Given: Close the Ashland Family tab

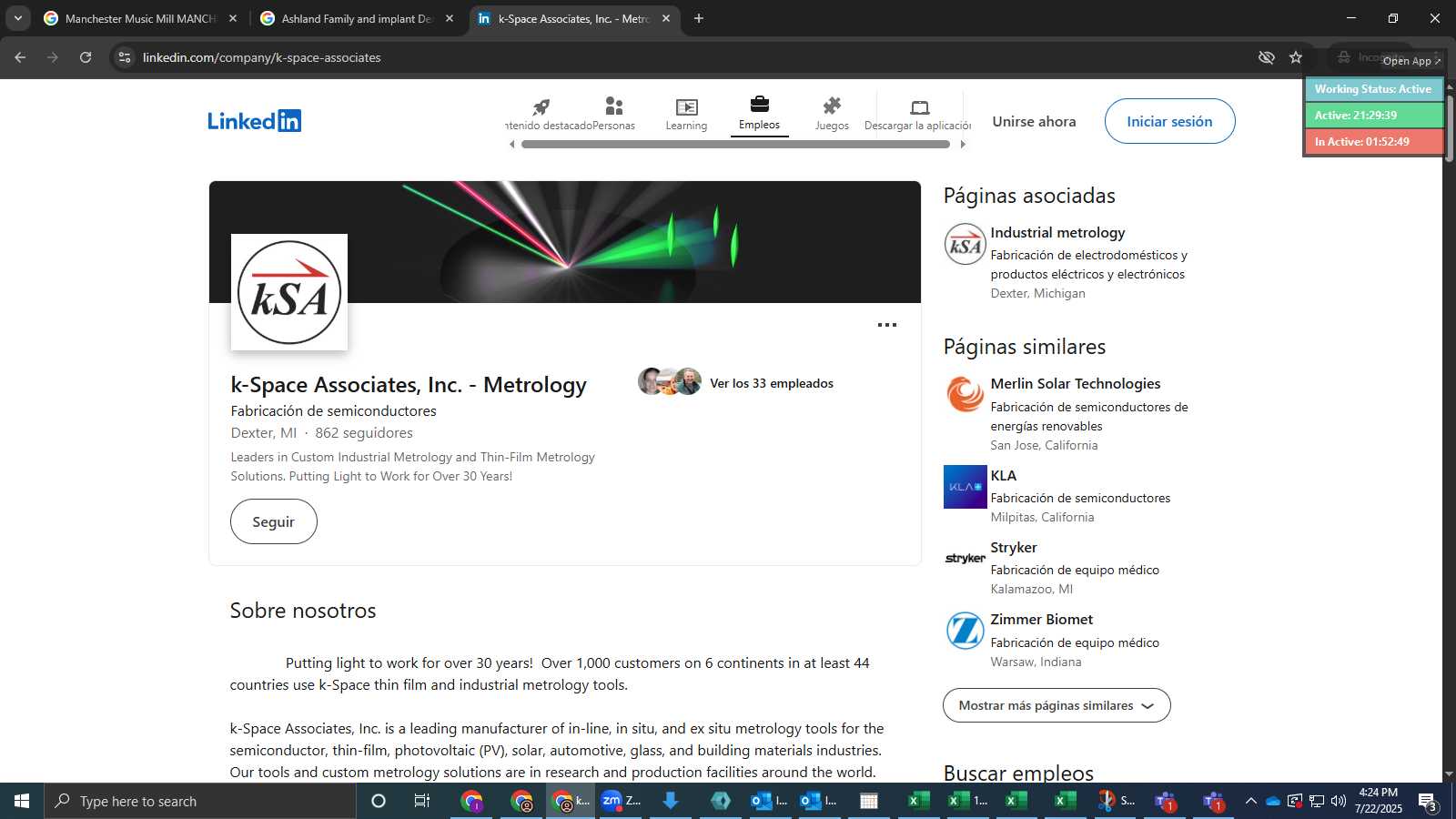Looking at the screenshot, I should click(x=449, y=18).
